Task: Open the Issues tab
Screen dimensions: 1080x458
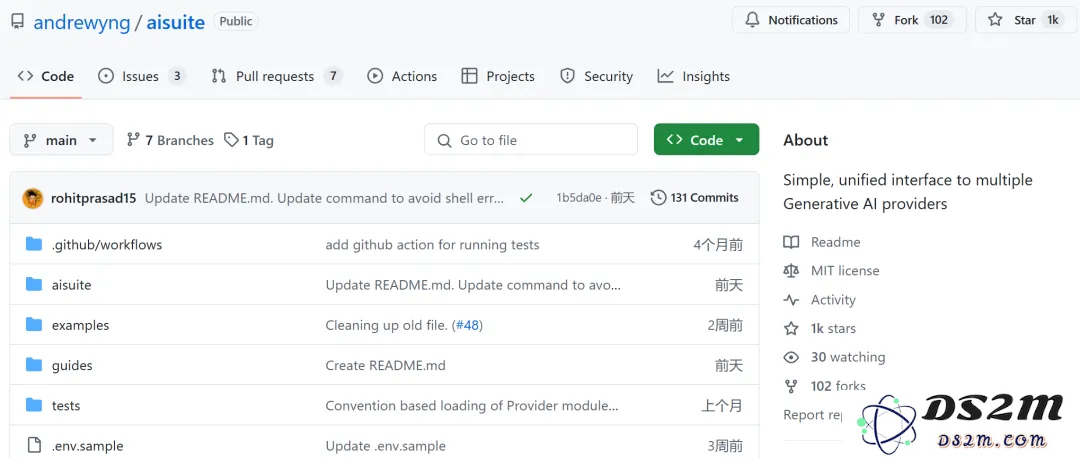Action: click(142, 76)
